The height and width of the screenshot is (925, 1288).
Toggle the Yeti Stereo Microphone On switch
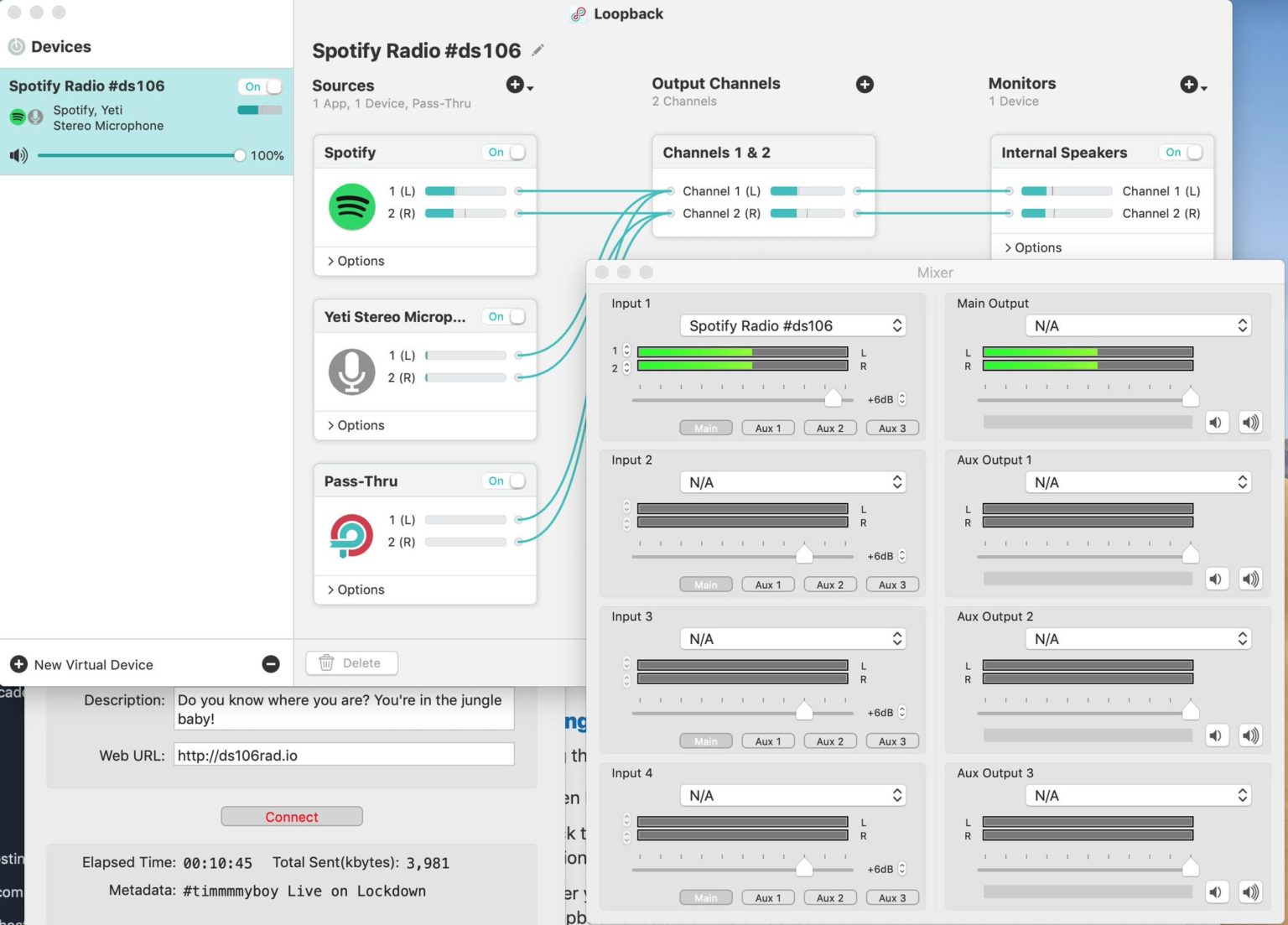[x=504, y=316]
